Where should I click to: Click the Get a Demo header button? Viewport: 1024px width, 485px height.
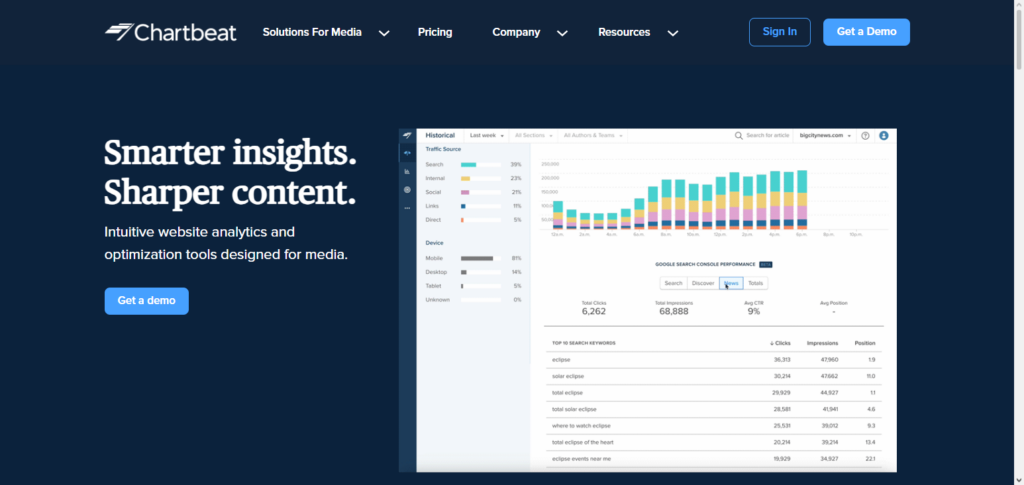coord(866,32)
